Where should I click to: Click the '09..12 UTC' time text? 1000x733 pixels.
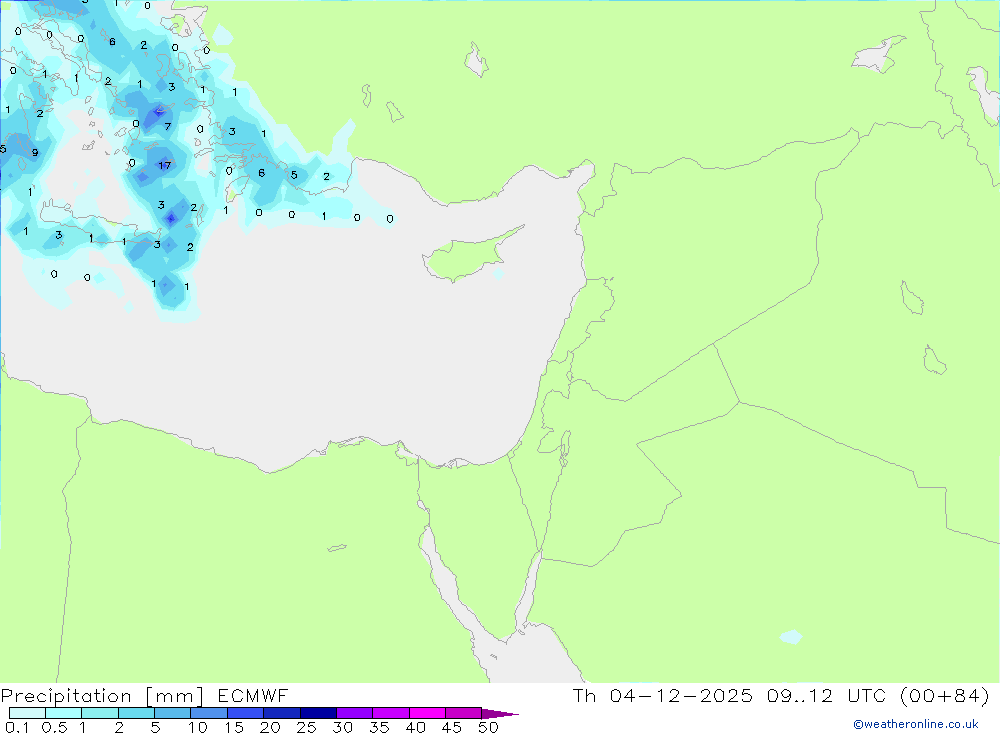(829, 695)
